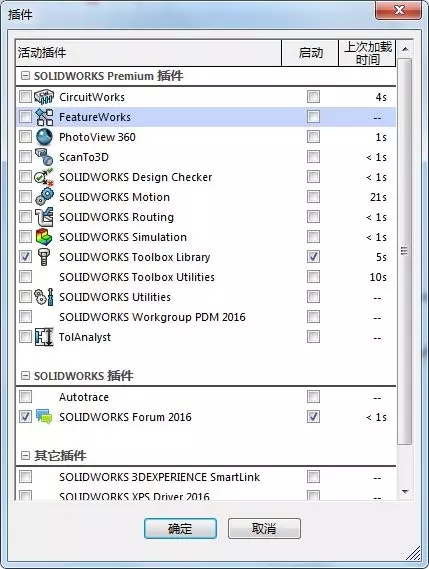Enable SOLIDWORKS Motion active checkbox
429x569 pixels.
pos(25,197)
